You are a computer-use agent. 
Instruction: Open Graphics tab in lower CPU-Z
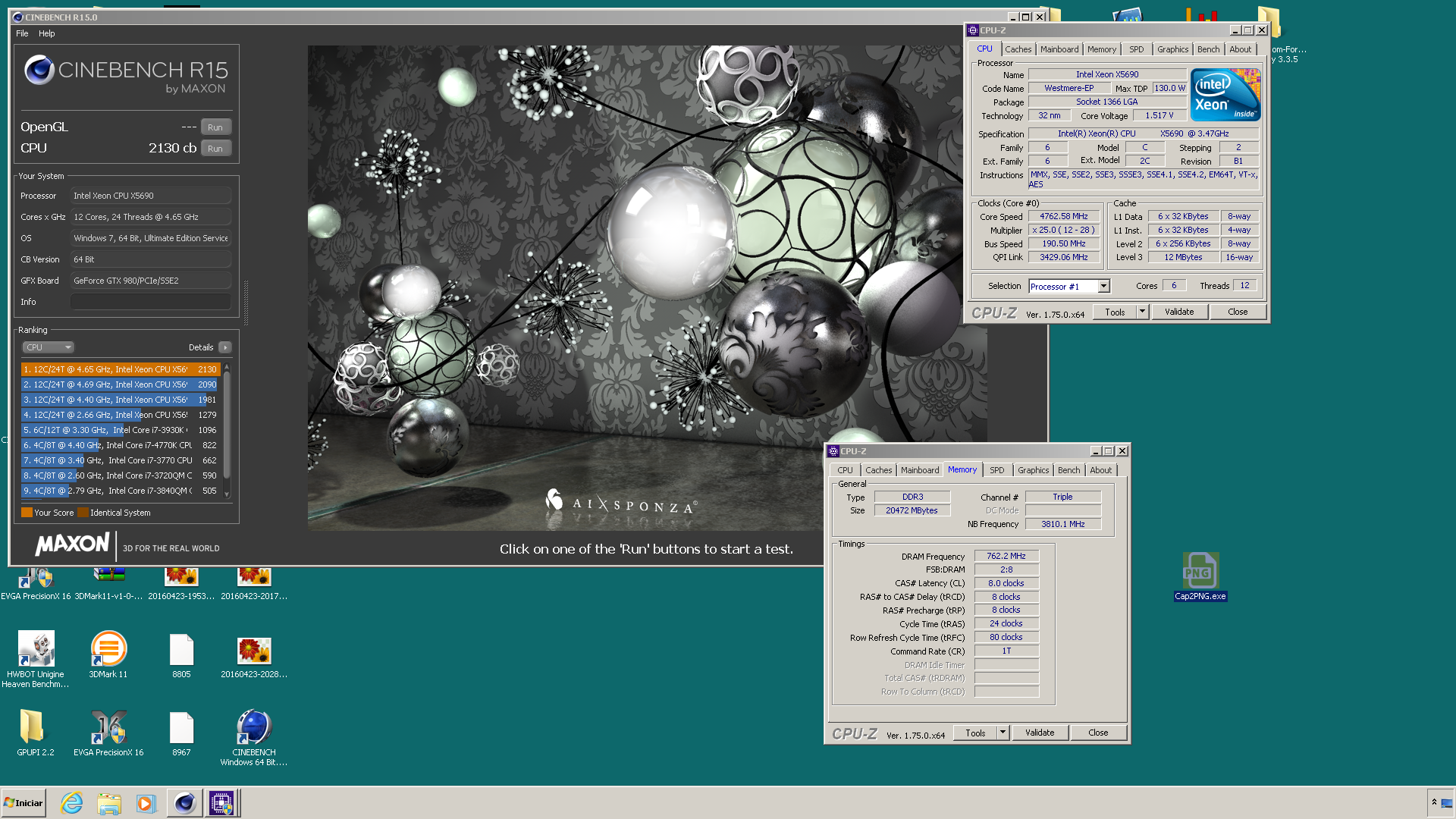(1033, 470)
